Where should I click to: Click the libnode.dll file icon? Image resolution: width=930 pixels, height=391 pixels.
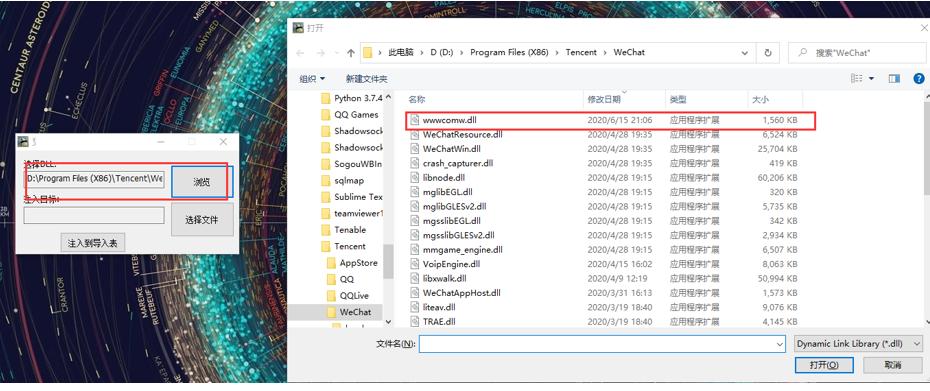coord(415,177)
